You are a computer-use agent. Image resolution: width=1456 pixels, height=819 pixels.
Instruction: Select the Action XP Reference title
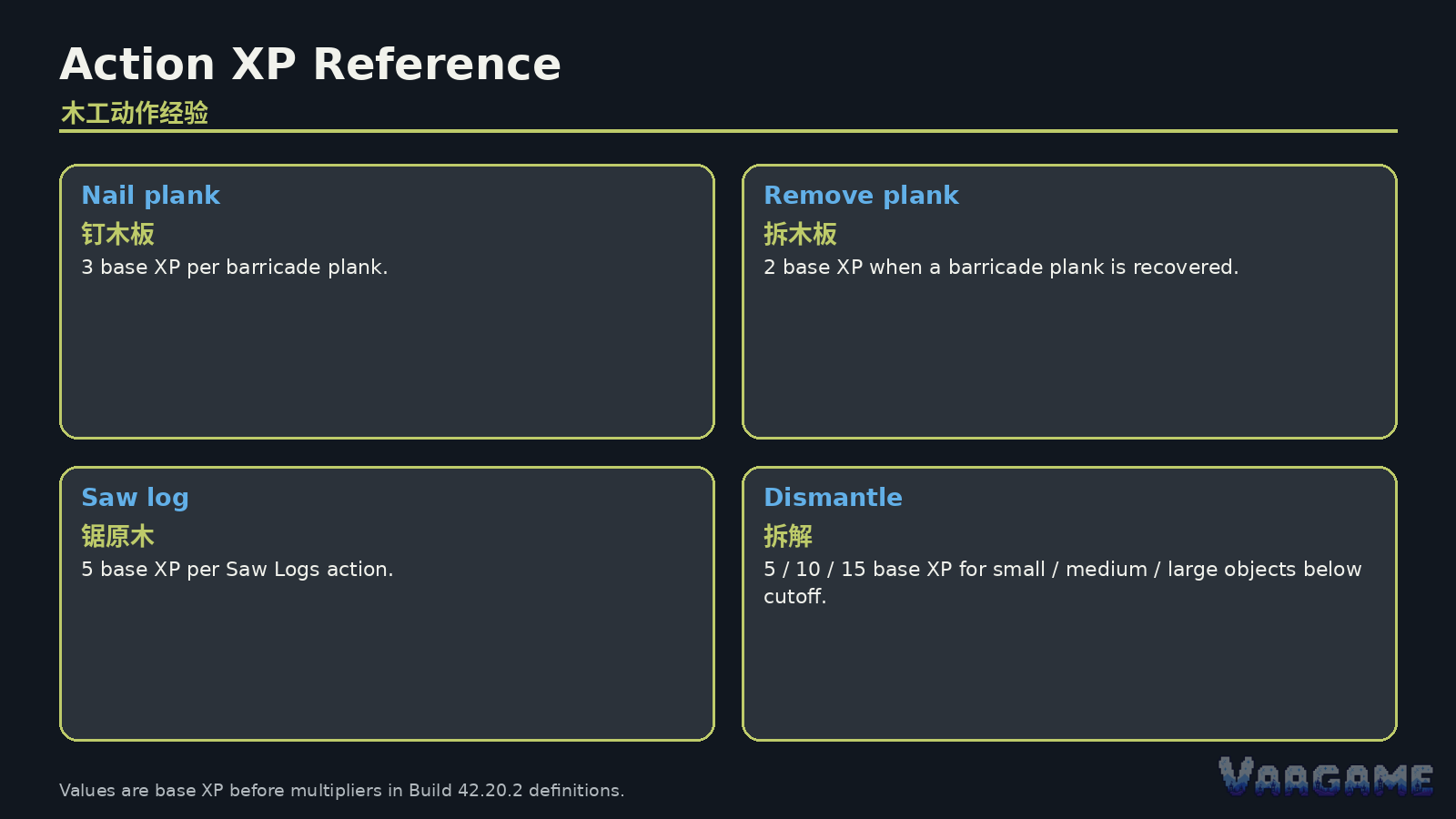pyautogui.click(x=310, y=65)
